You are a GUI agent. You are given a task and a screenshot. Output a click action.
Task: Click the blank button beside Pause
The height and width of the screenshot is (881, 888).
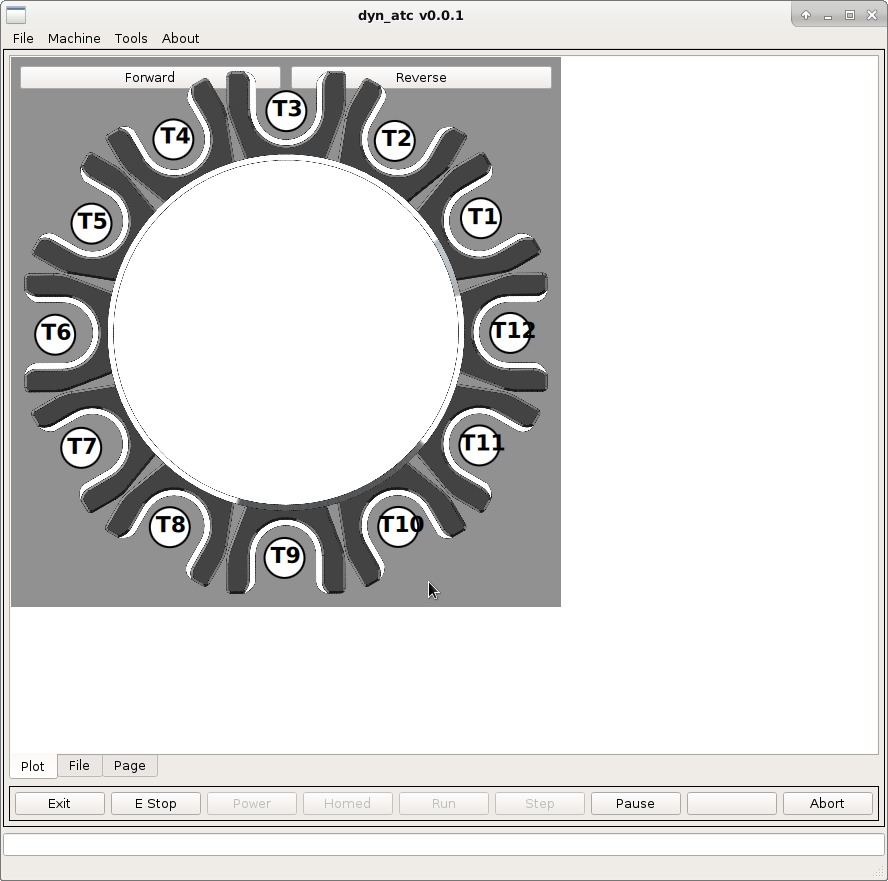[x=732, y=803]
